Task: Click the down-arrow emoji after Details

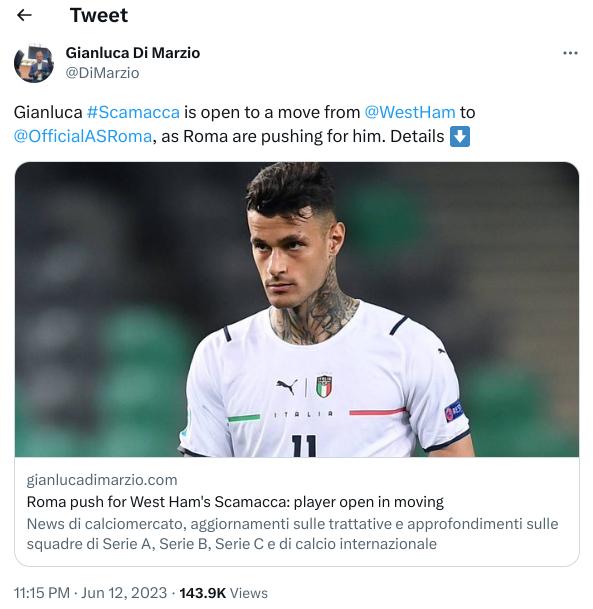Action: pos(460,136)
